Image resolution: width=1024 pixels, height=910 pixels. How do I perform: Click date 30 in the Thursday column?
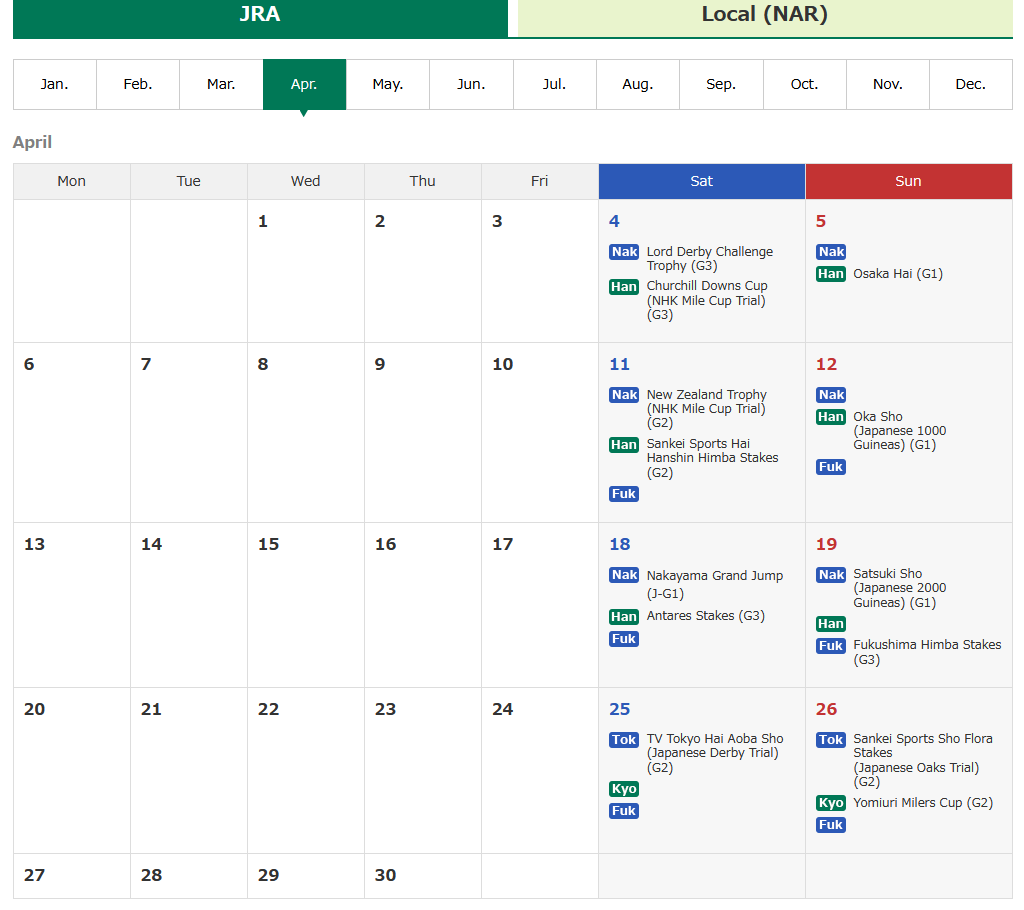(385, 875)
